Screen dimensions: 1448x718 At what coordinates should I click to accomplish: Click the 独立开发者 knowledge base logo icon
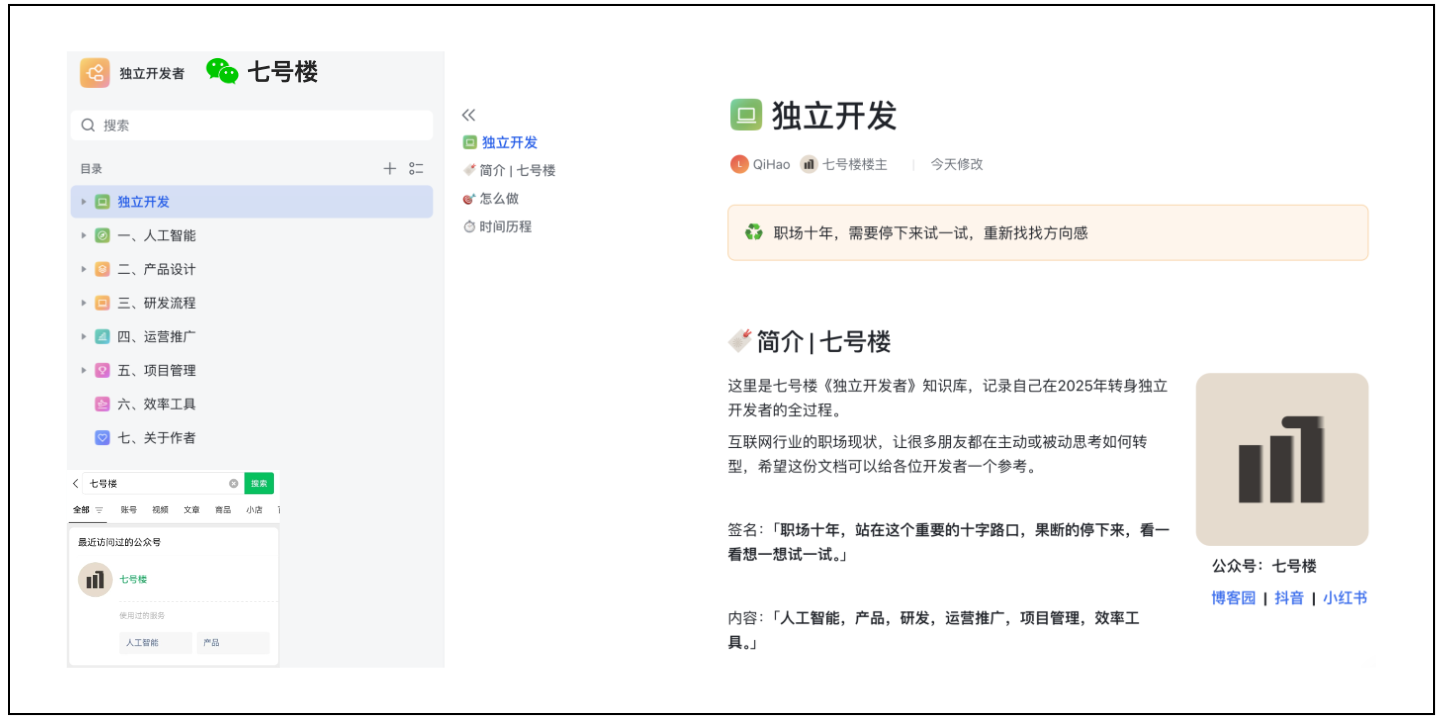(95, 73)
